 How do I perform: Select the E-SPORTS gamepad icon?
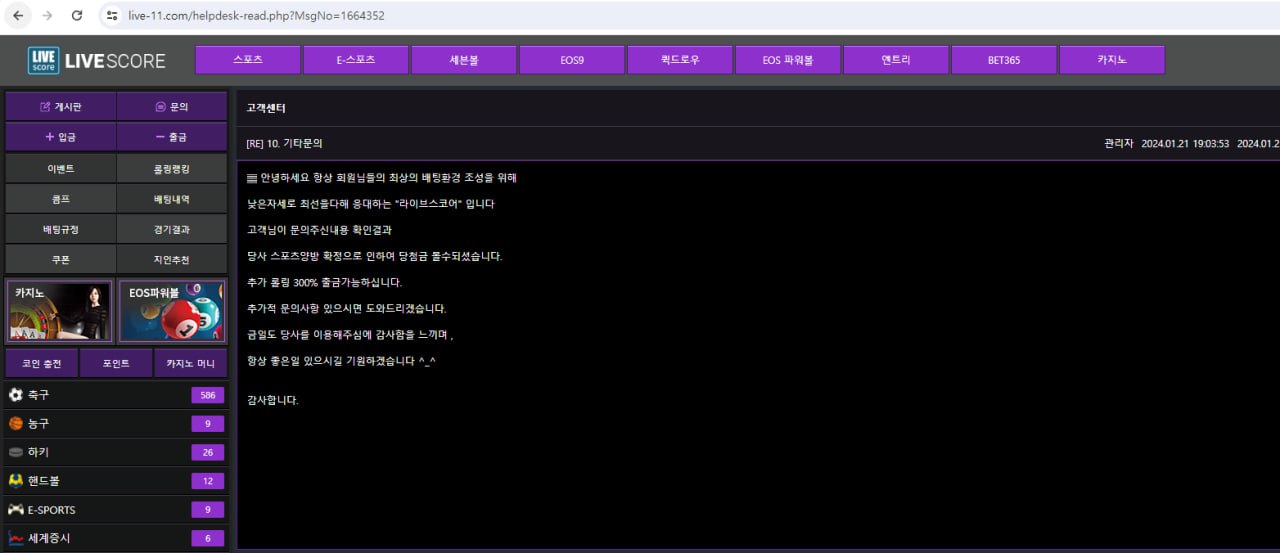pos(15,510)
